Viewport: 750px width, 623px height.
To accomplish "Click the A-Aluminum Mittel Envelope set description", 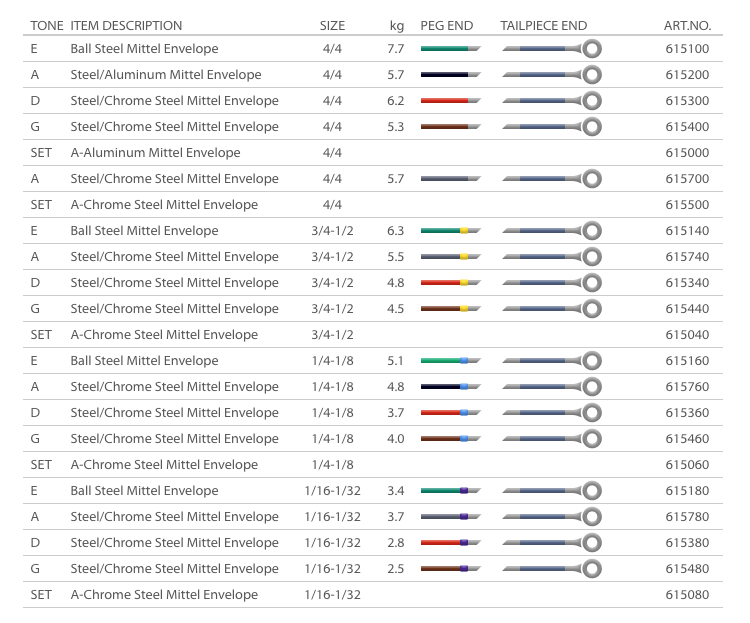I will pos(155,153).
